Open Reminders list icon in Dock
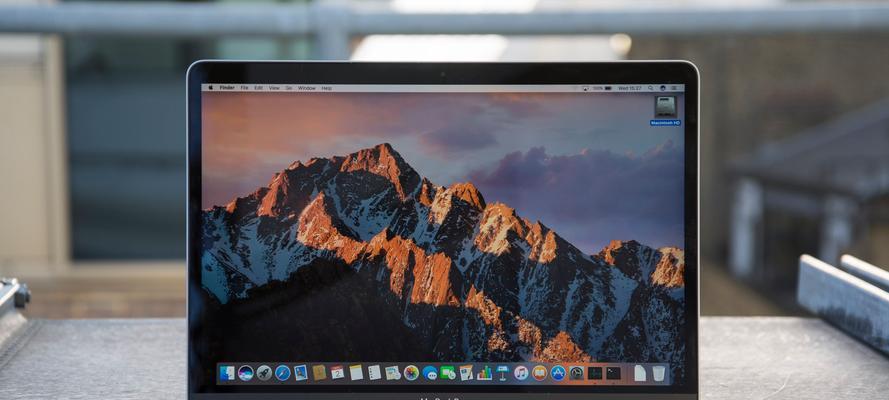889x400 pixels. (374, 373)
